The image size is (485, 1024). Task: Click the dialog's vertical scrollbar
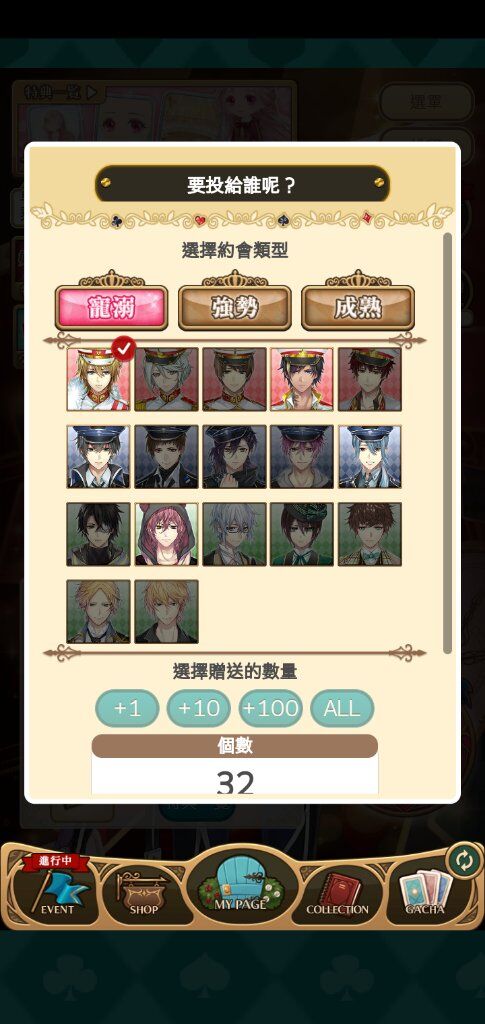[x=447, y=443]
